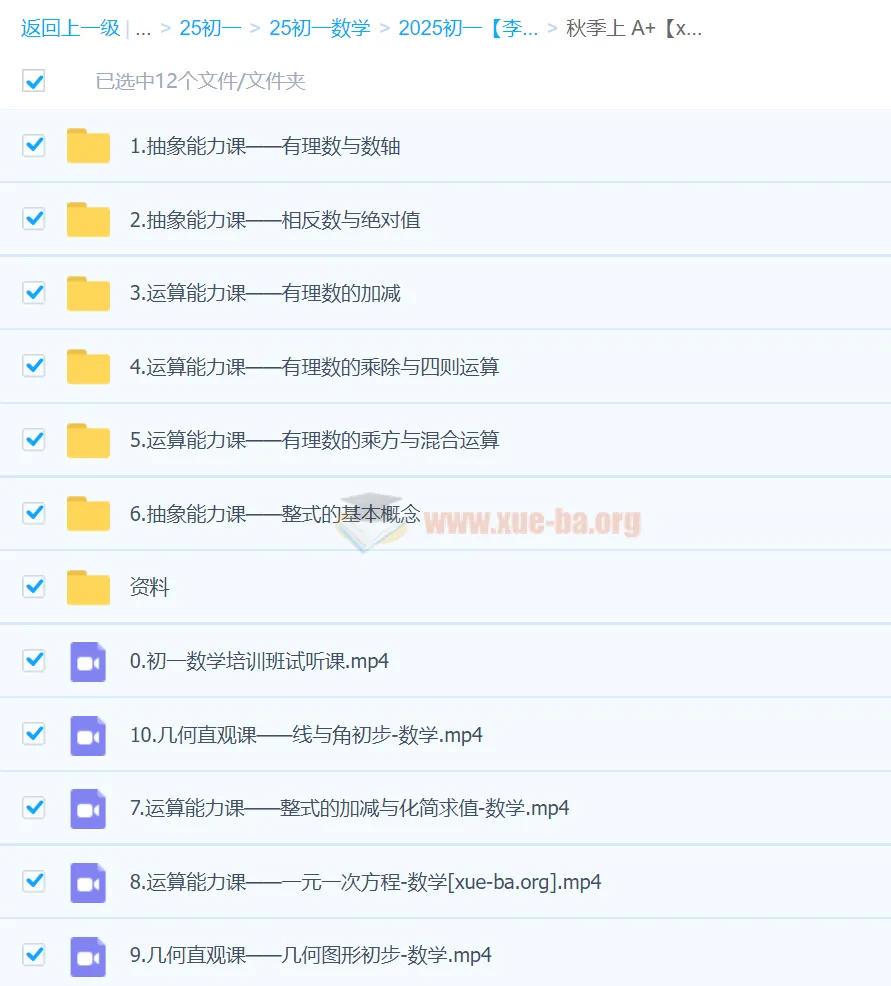Click the folder icon next to 6.抽象能力课——整式的基本概念
The image size is (891, 986).
pyautogui.click(x=88, y=513)
